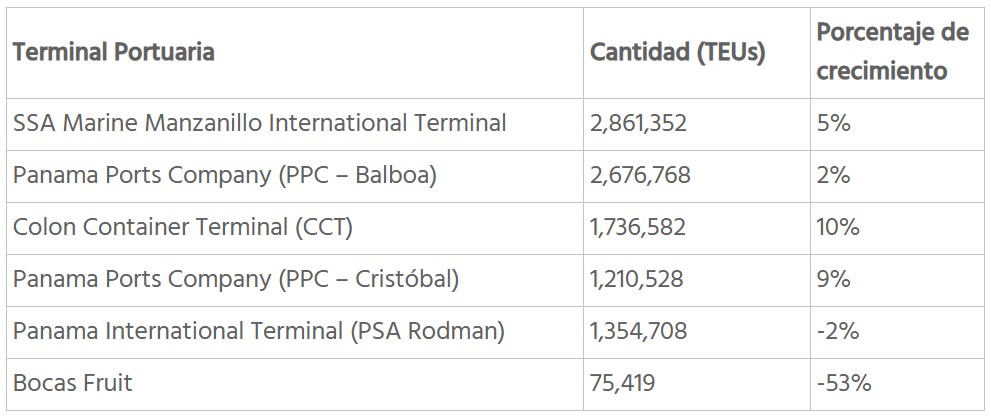The width and height of the screenshot is (991, 417).
Task: Click the 1,736,582 TEUs value
Action: coord(638,227)
